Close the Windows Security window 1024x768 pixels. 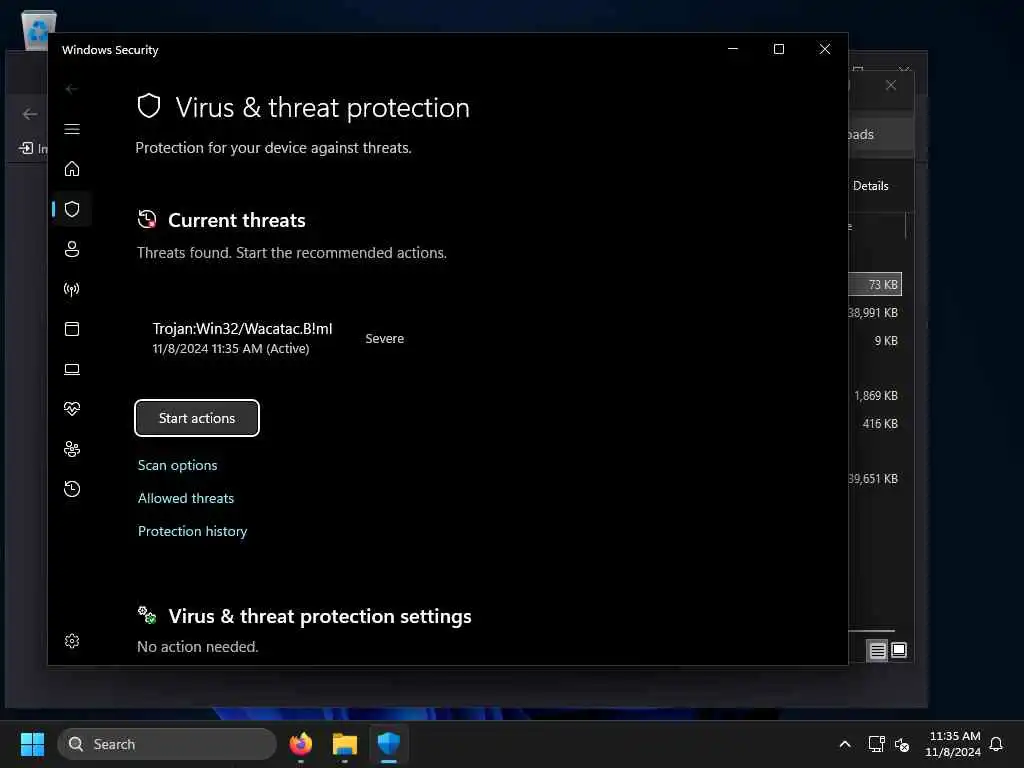[x=825, y=49]
